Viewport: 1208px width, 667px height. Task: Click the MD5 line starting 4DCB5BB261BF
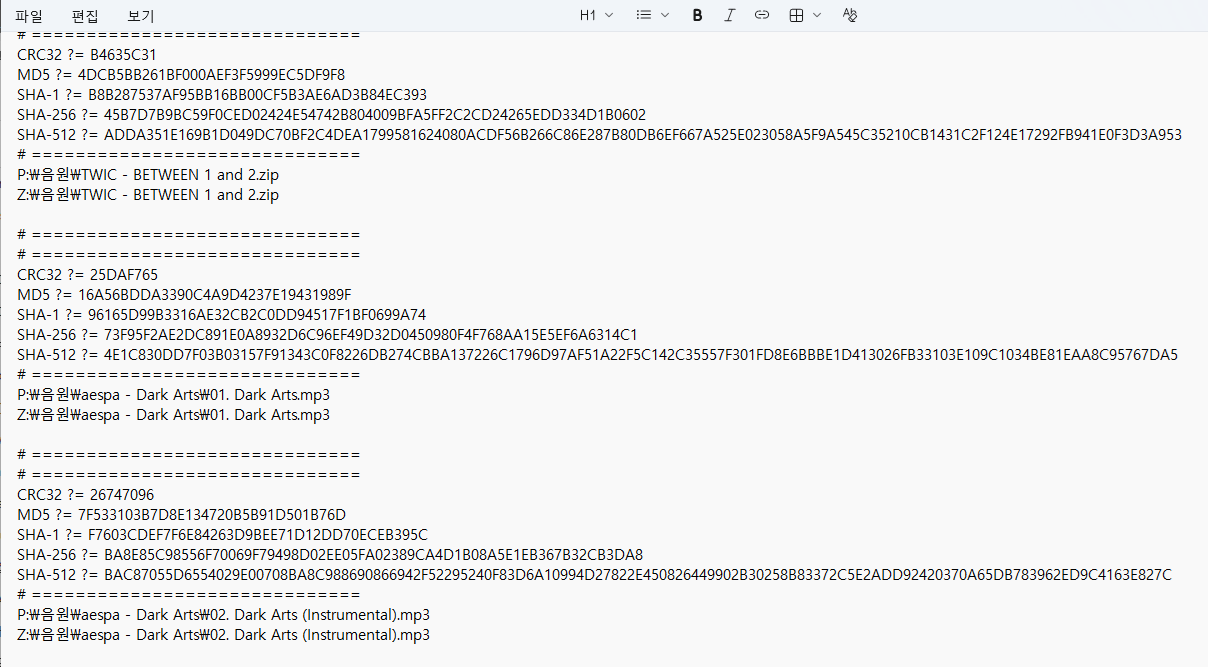tap(181, 75)
